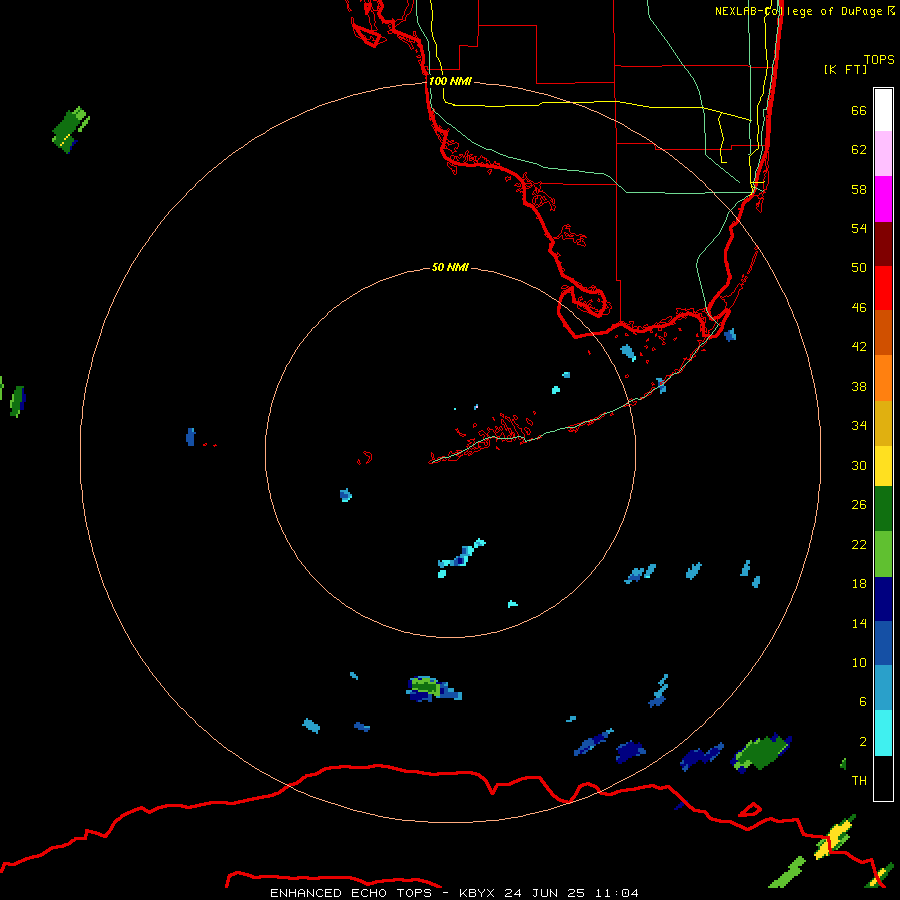
Task: Click the cyan swatch above 2
Action: [883, 733]
